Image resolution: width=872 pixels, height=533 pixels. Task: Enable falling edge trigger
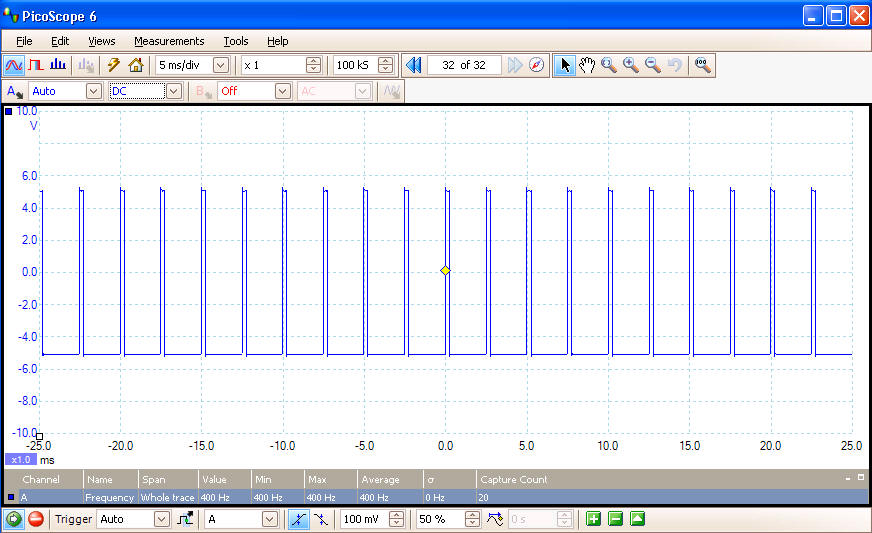coord(319,519)
